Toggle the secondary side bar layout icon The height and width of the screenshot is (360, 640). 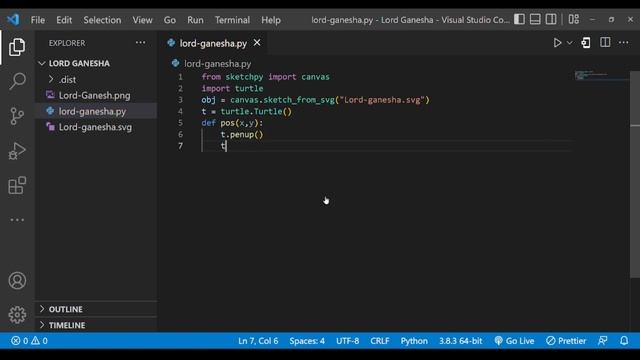(x=551, y=19)
